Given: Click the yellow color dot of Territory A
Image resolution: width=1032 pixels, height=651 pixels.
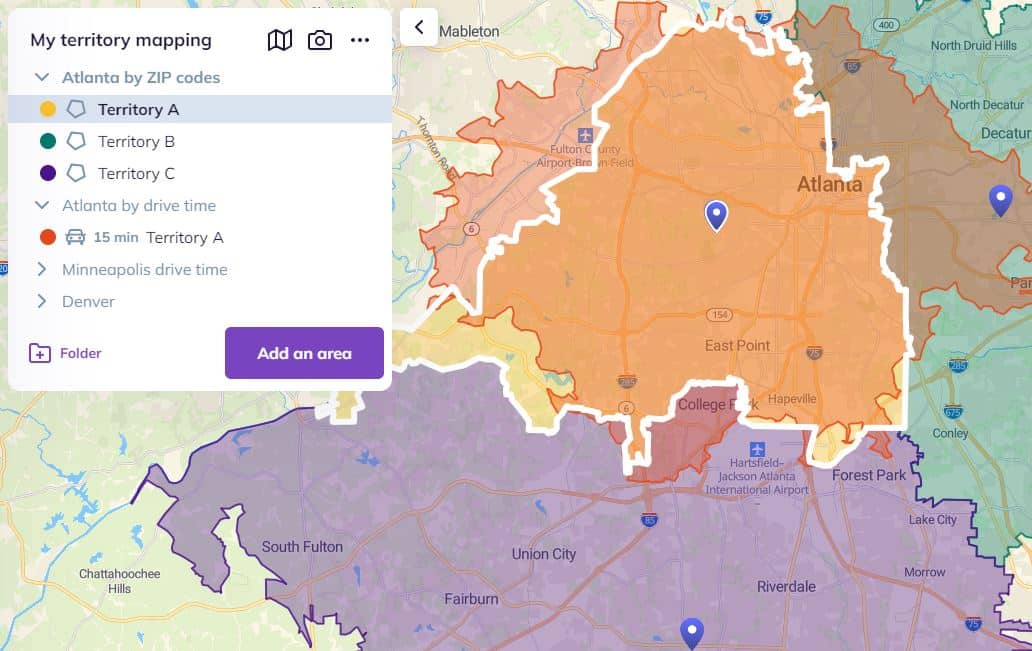Looking at the screenshot, I should (47, 109).
